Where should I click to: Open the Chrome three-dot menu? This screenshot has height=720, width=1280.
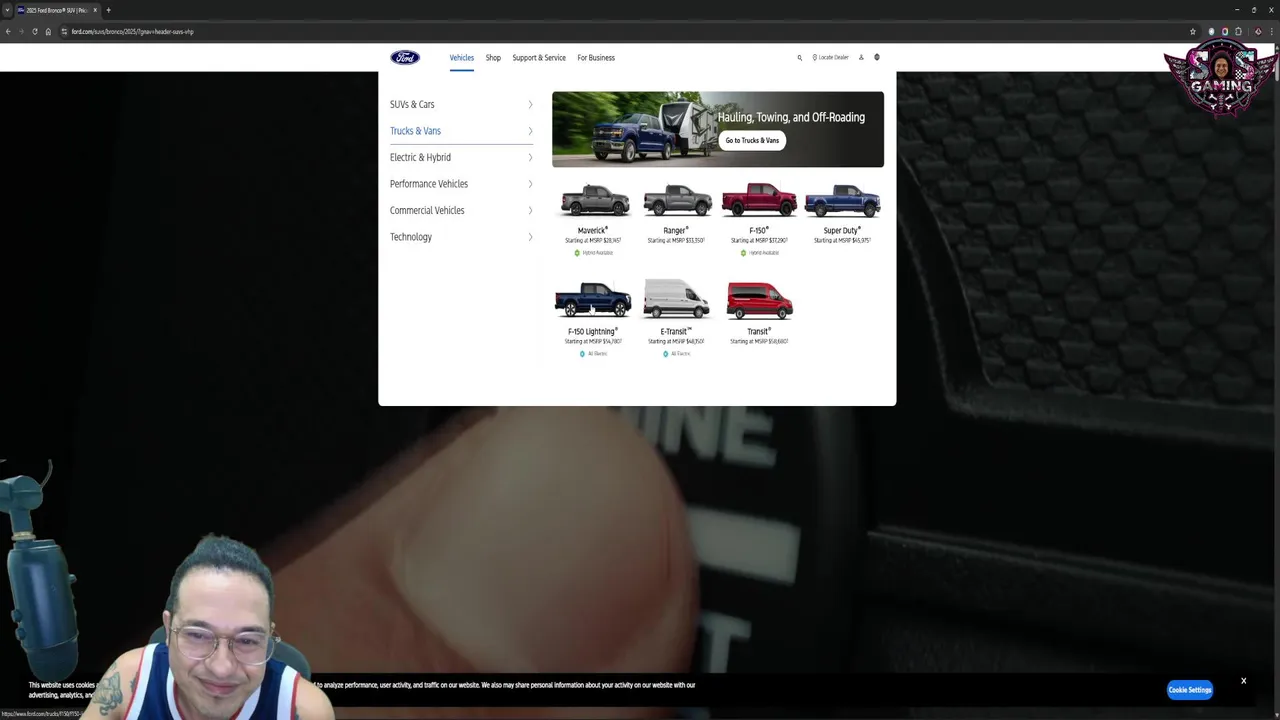[x=1272, y=31]
